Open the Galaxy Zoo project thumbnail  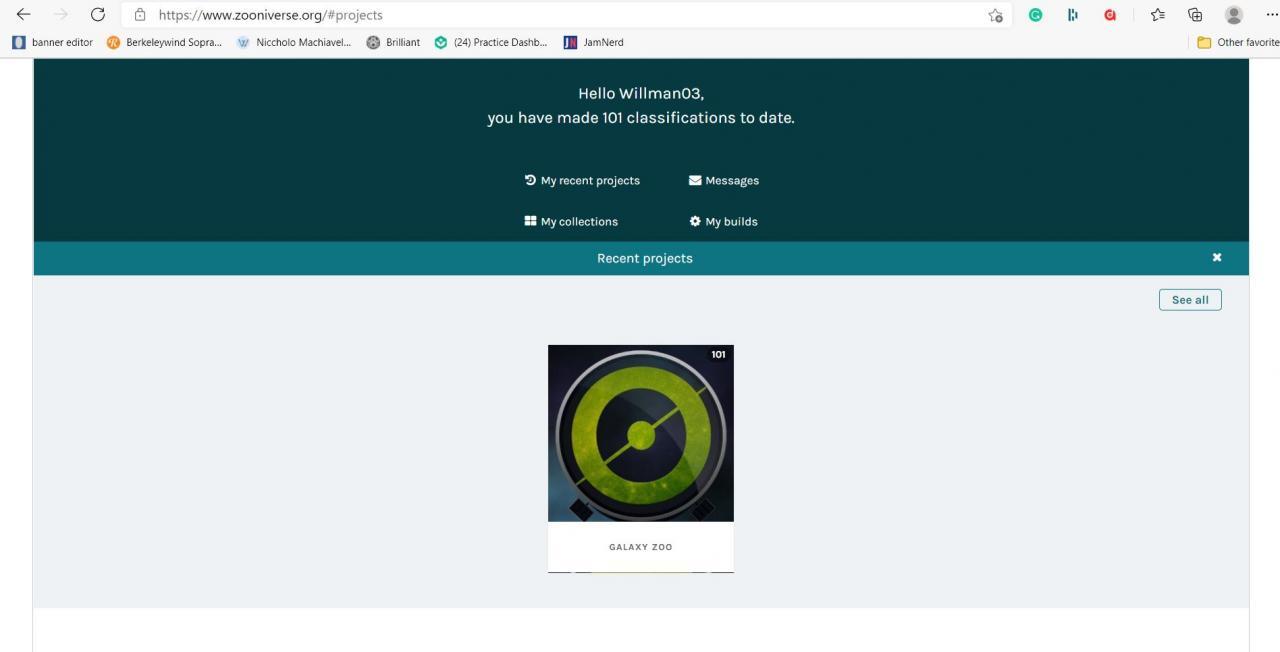pyautogui.click(x=641, y=433)
